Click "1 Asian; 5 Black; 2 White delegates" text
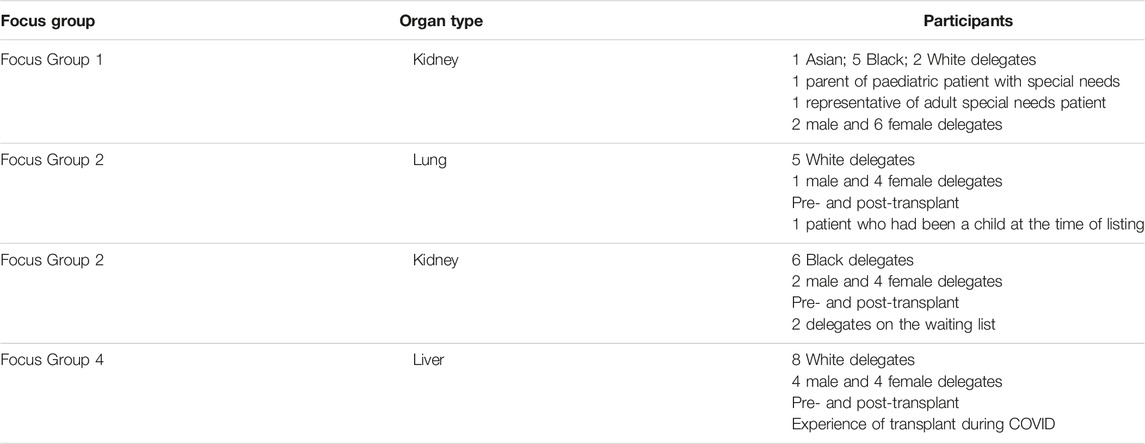This screenshot has width=1145, height=444. pos(914,60)
